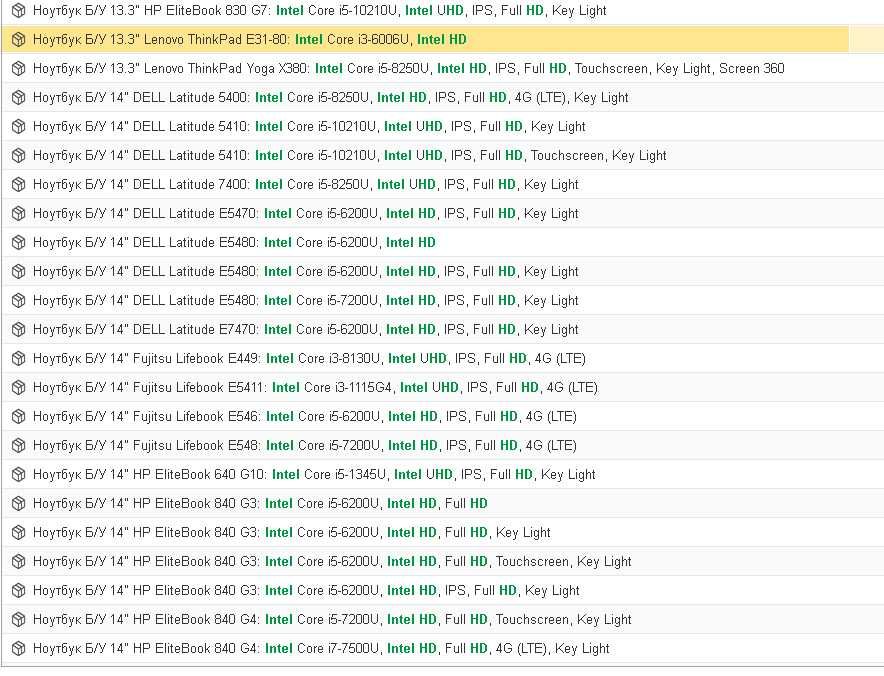Image resolution: width=884 pixels, height=676 pixels.
Task: Select 'HP EliteBook 640 G10' i5-1345U row text
Action: [314, 475]
